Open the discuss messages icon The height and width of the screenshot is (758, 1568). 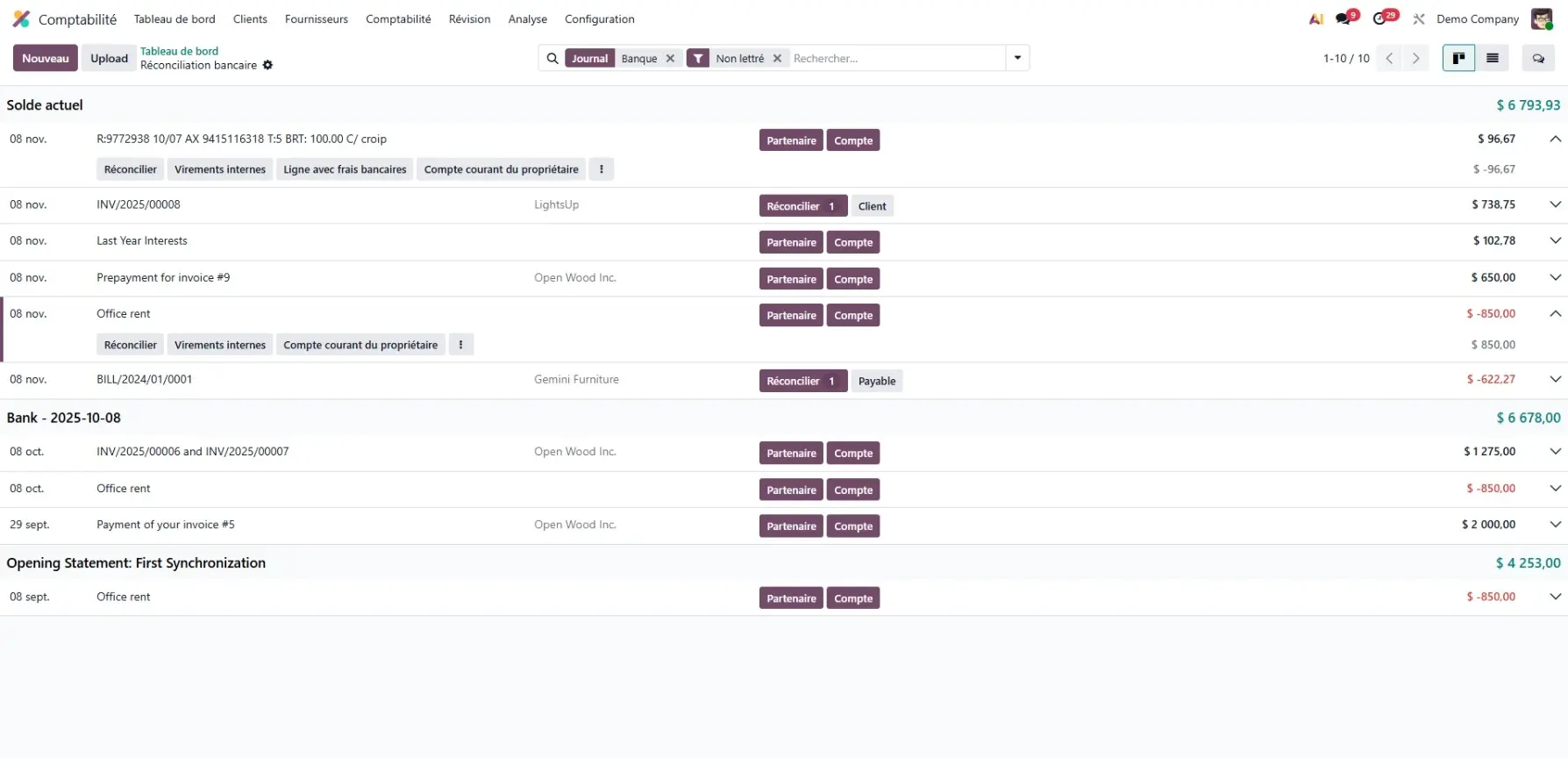point(1343,18)
